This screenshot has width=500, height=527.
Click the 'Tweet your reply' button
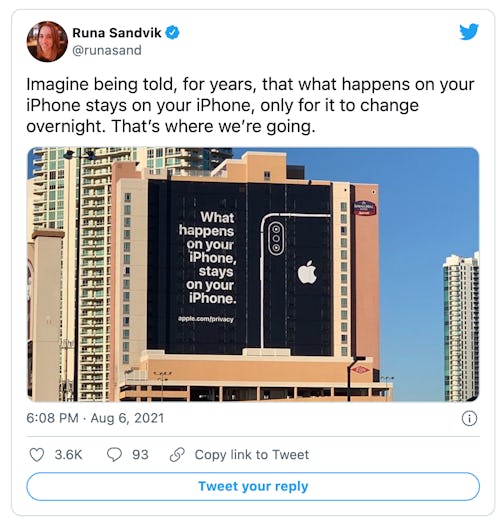[253, 486]
